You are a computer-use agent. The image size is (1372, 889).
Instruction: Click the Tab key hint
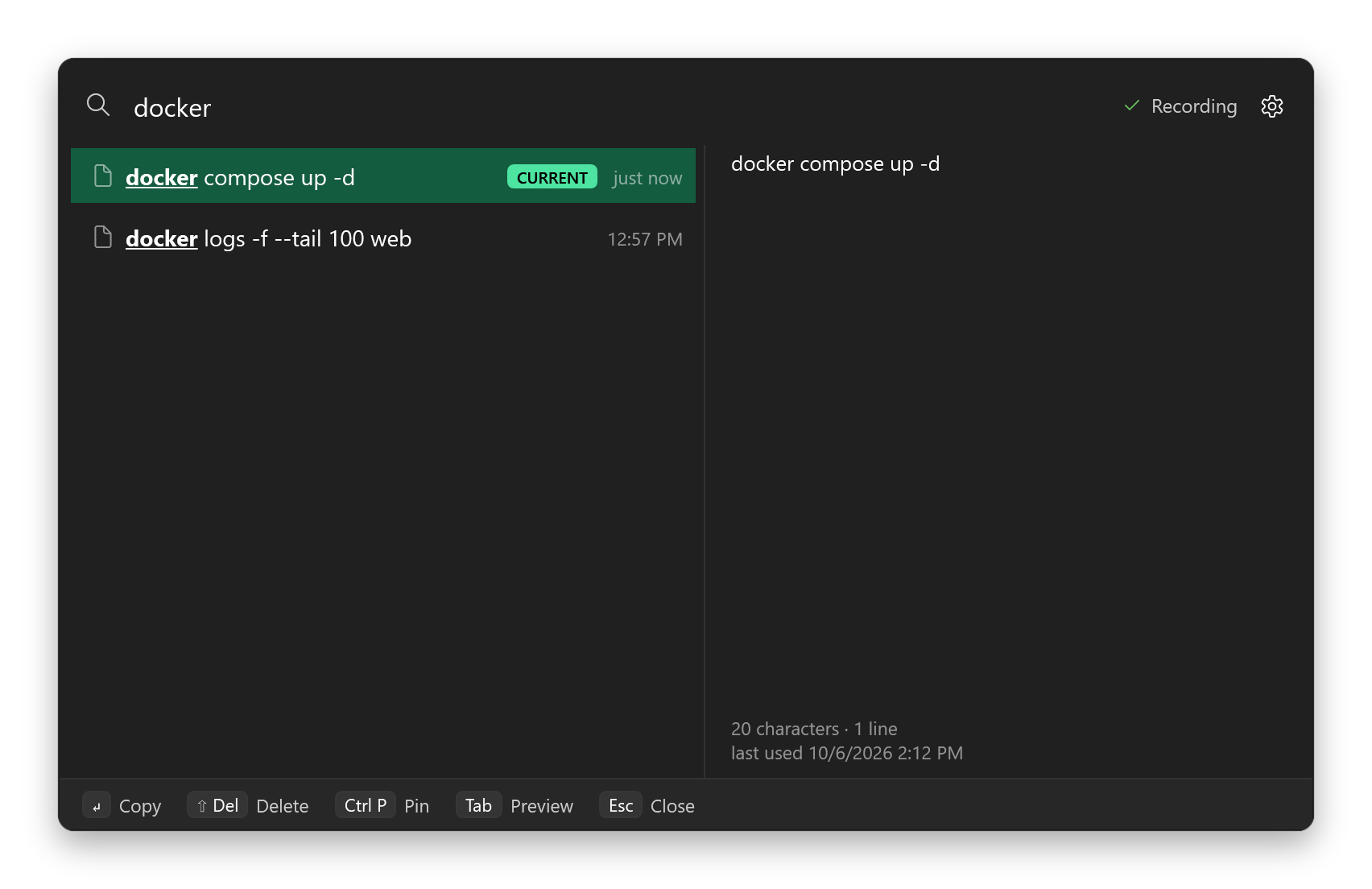[478, 805]
